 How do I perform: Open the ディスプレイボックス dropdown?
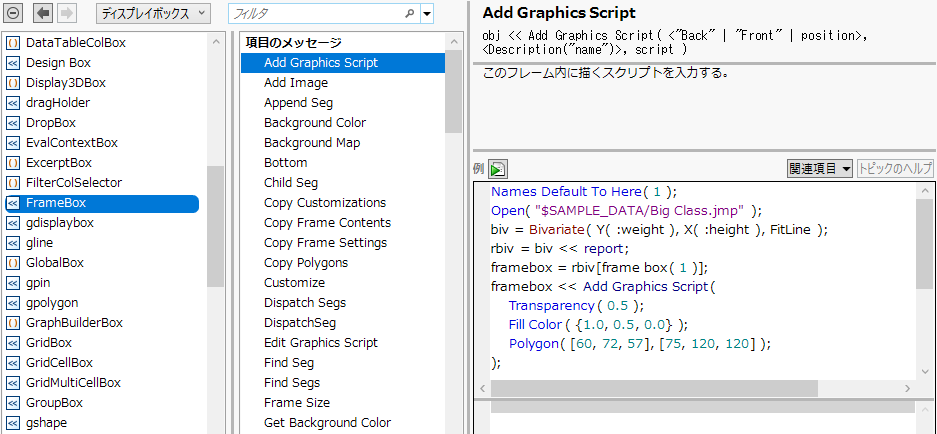pos(153,14)
